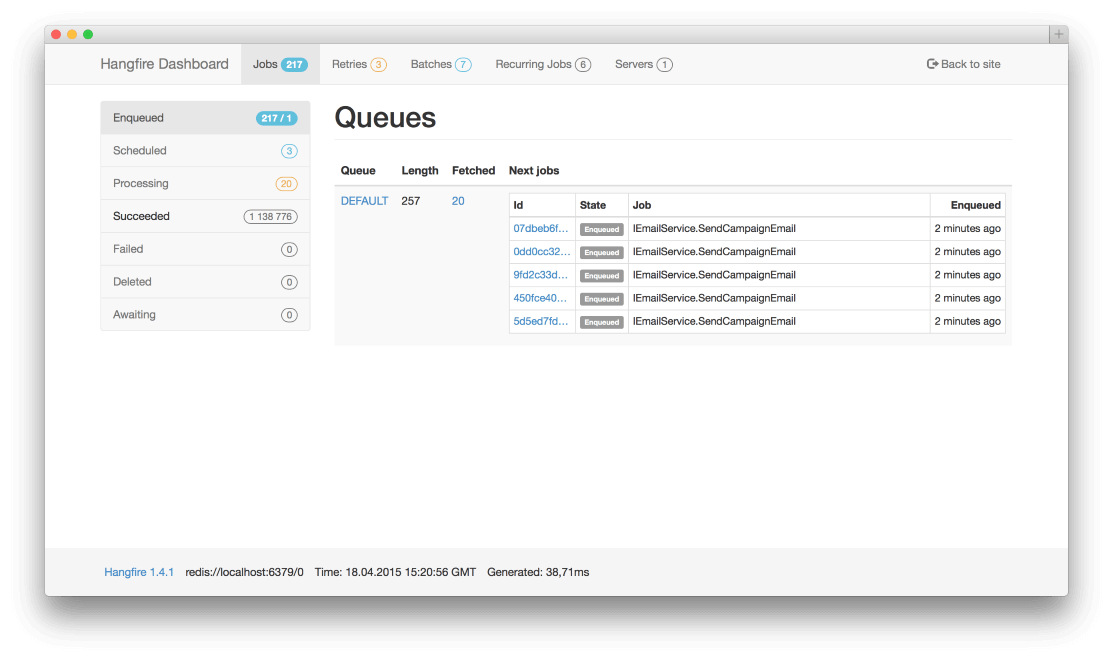Open the Jobs tab in the navbar
Image resolution: width=1113 pixels, height=660 pixels.
pyautogui.click(x=265, y=64)
